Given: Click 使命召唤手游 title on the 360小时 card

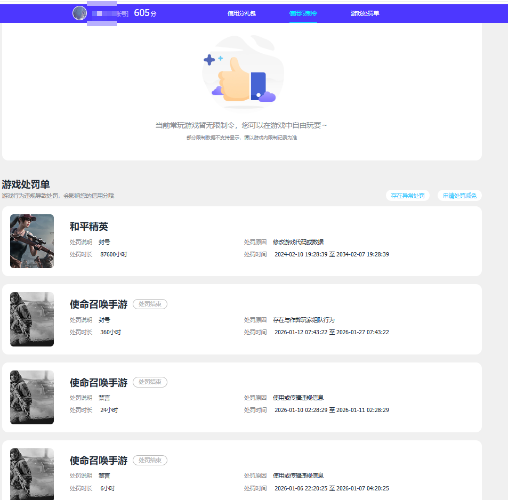Looking at the screenshot, I should pos(99,304).
